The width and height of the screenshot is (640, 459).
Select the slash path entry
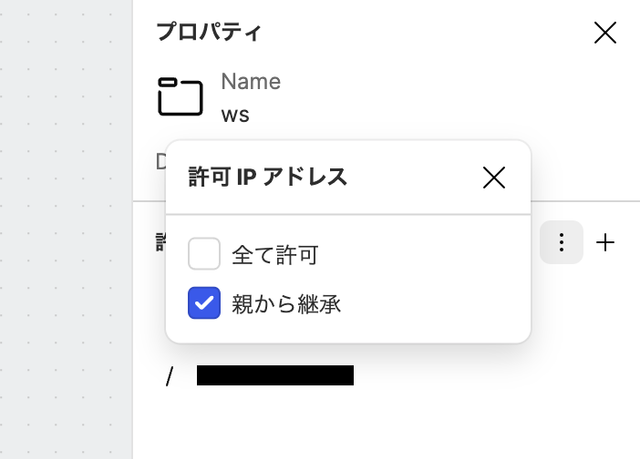(169, 376)
